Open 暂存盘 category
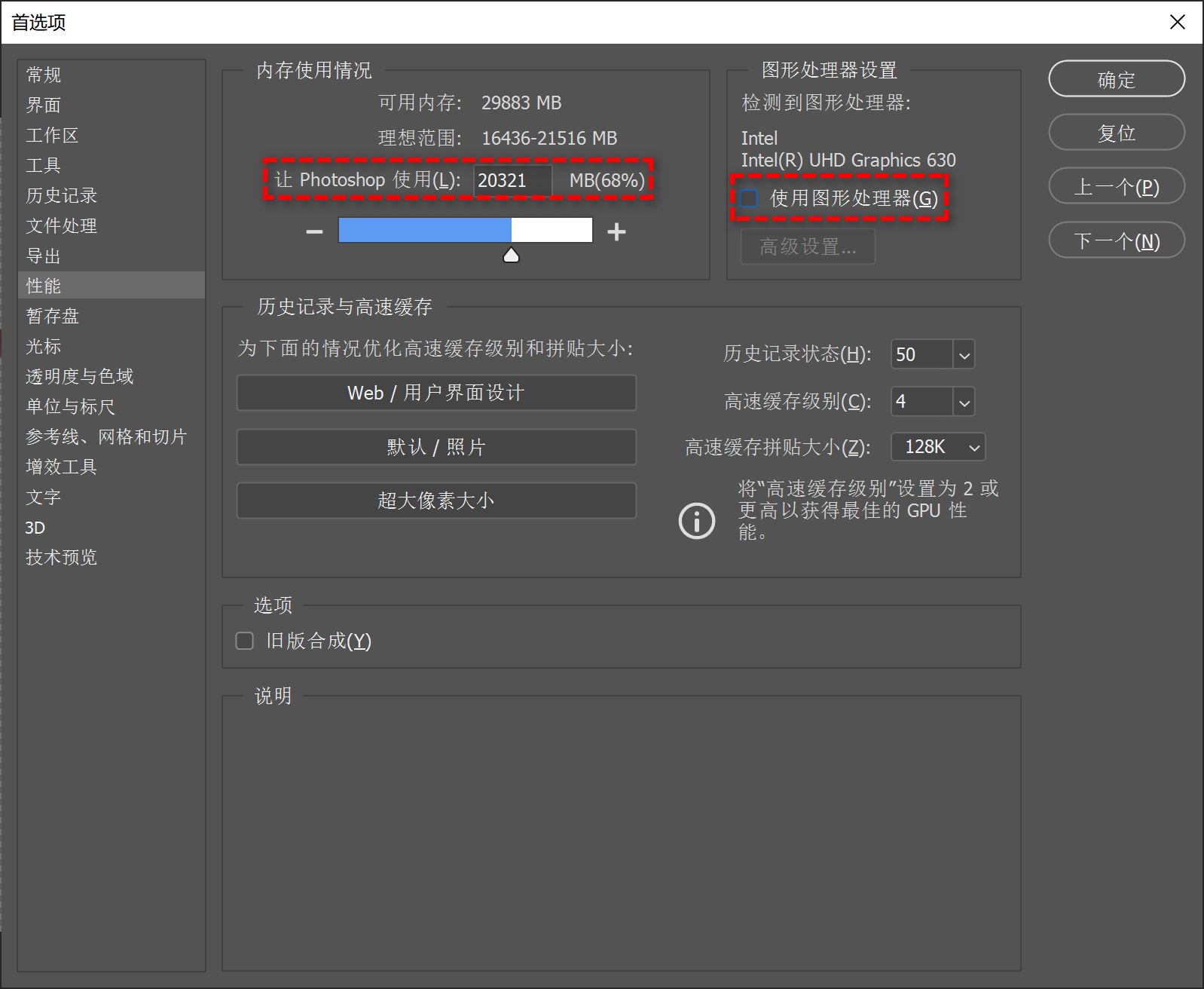 click(112, 316)
